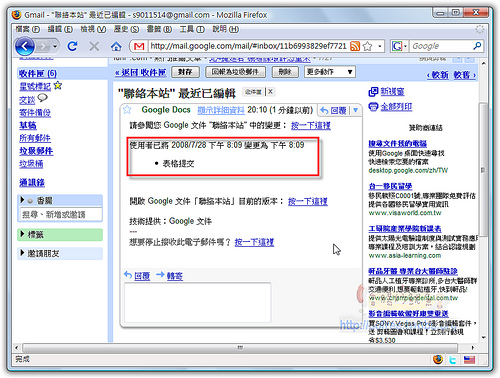Open the 交談 chats link
This screenshot has height=378, width=500.
(27, 100)
